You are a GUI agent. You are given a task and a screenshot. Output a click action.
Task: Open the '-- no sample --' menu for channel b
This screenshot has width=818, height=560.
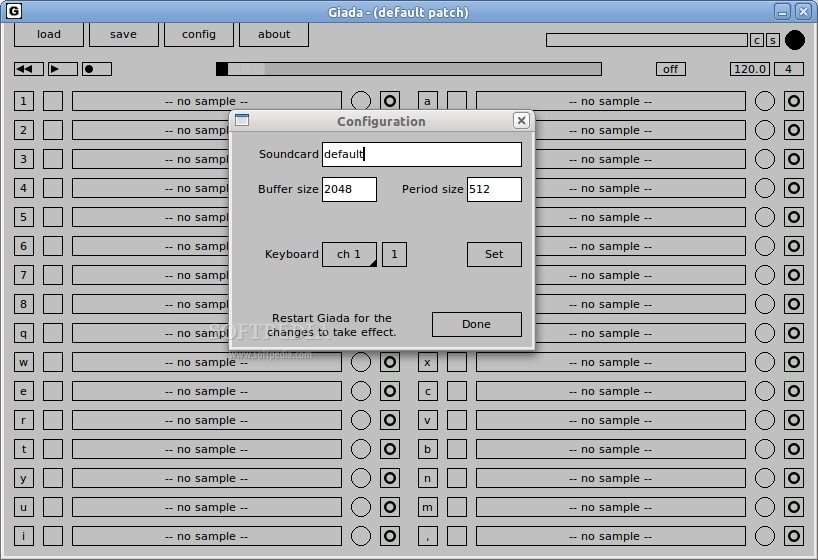(x=610, y=449)
